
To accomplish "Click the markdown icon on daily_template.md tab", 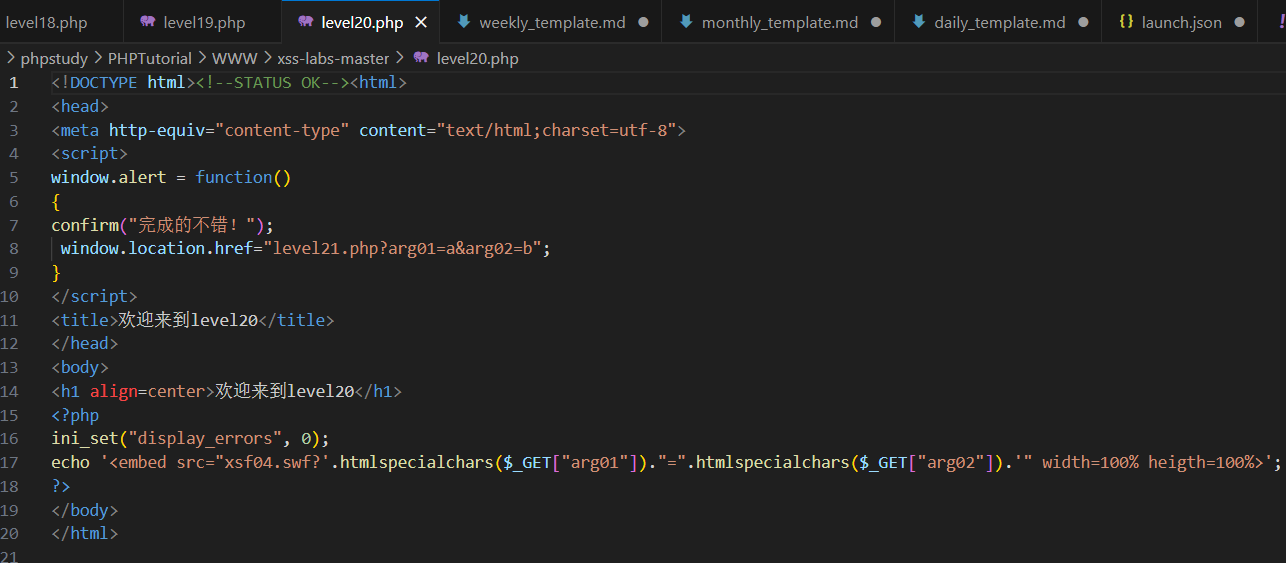I will pyautogui.click(x=918, y=22).
